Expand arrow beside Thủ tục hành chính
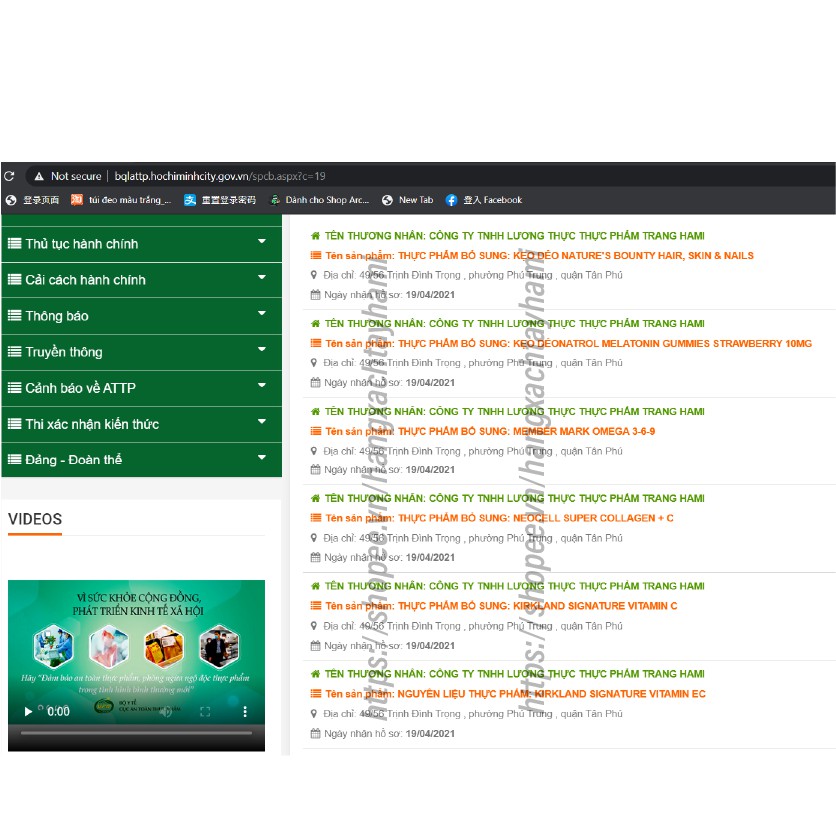The image size is (836, 836). 262,241
